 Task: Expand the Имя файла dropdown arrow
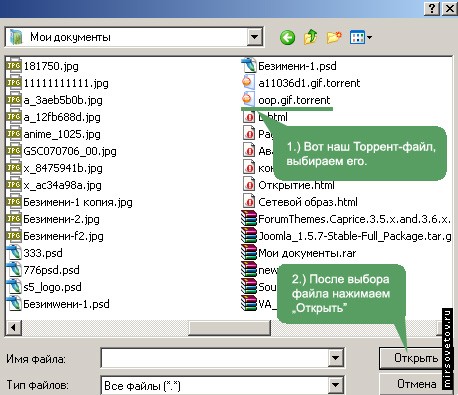tap(336, 358)
